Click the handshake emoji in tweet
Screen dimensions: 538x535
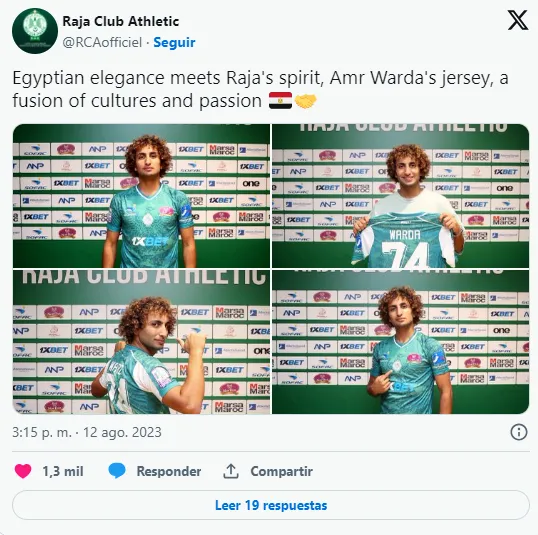click(306, 101)
